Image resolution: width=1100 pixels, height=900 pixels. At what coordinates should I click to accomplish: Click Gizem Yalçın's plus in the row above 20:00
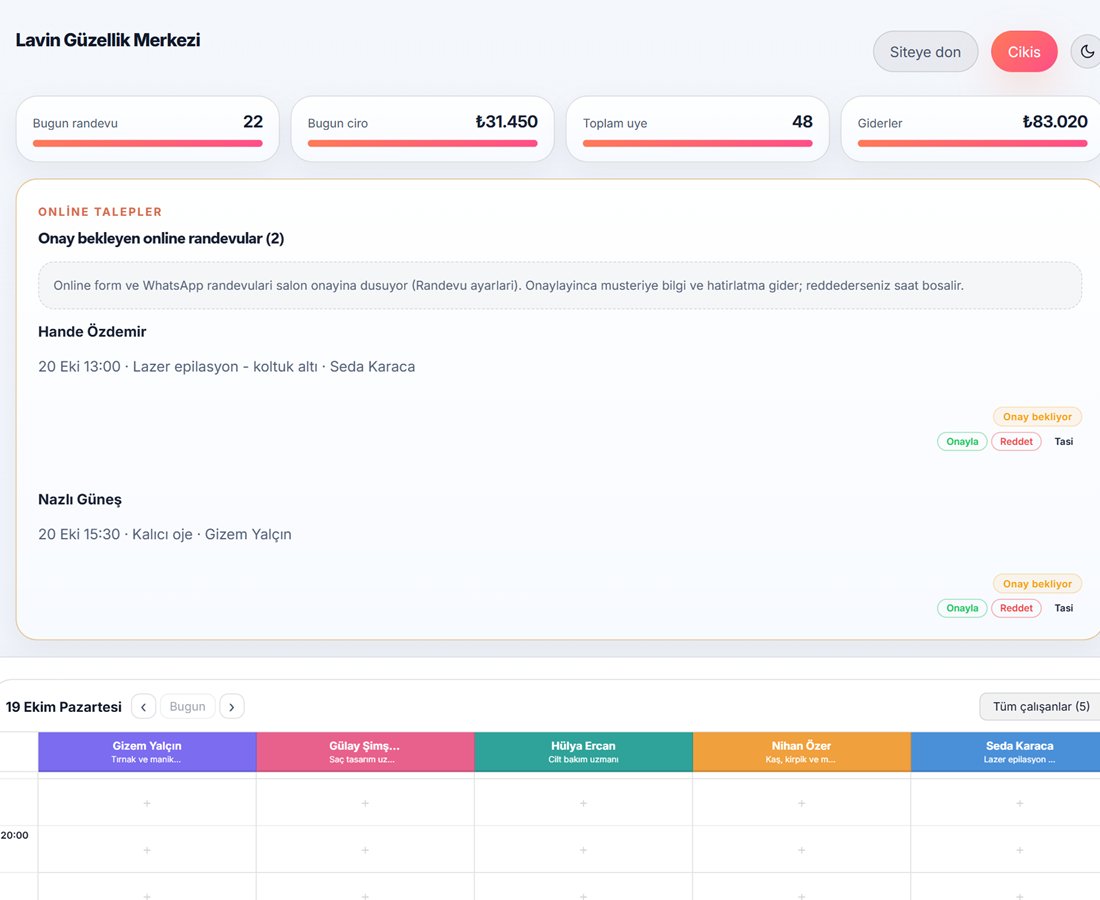pyautogui.click(x=147, y=803)
